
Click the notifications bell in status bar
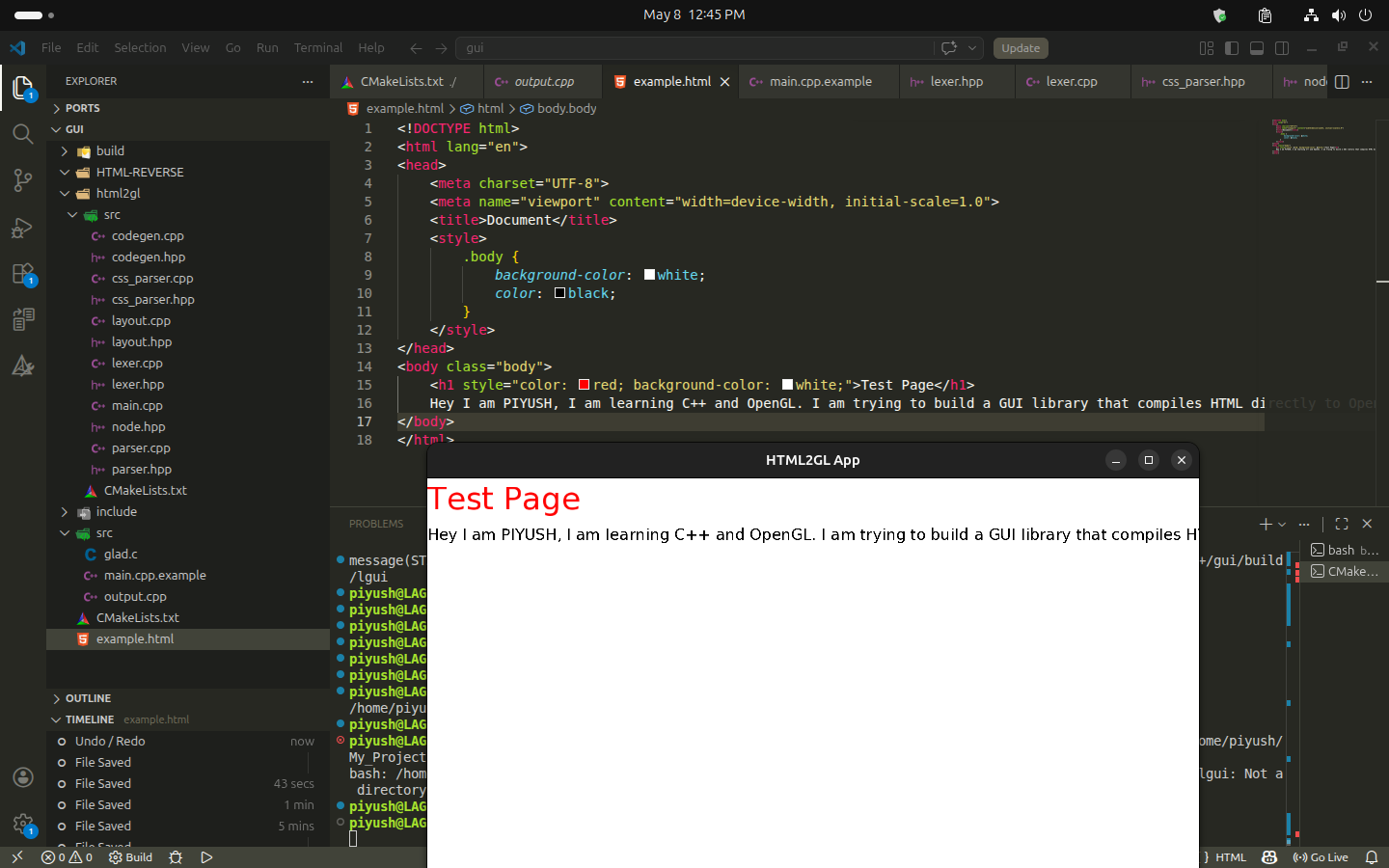pos(1372,857)
